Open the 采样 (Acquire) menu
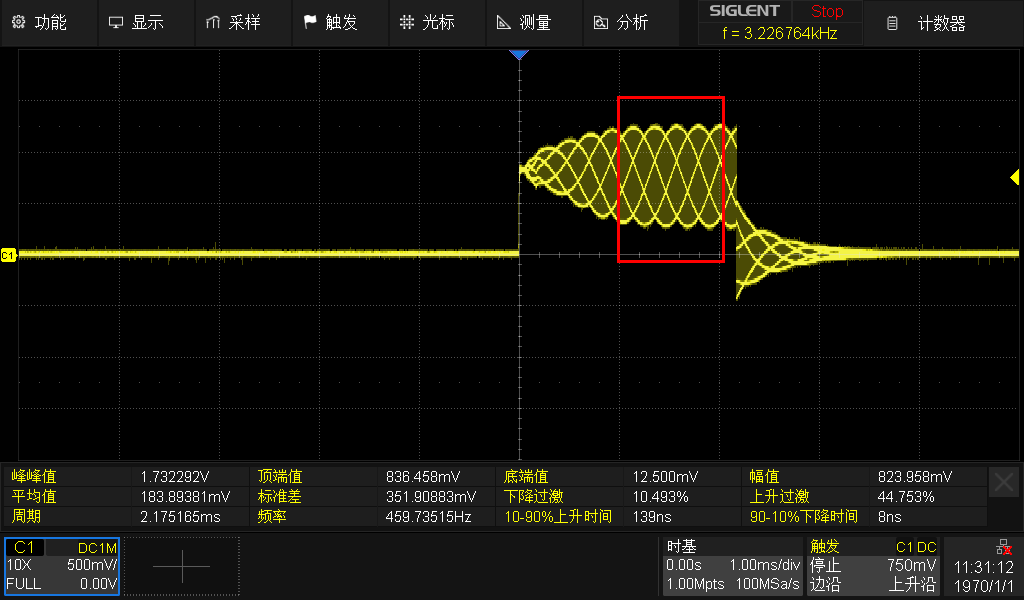Viewport: 1024px width, 600px height. [233, 22]
